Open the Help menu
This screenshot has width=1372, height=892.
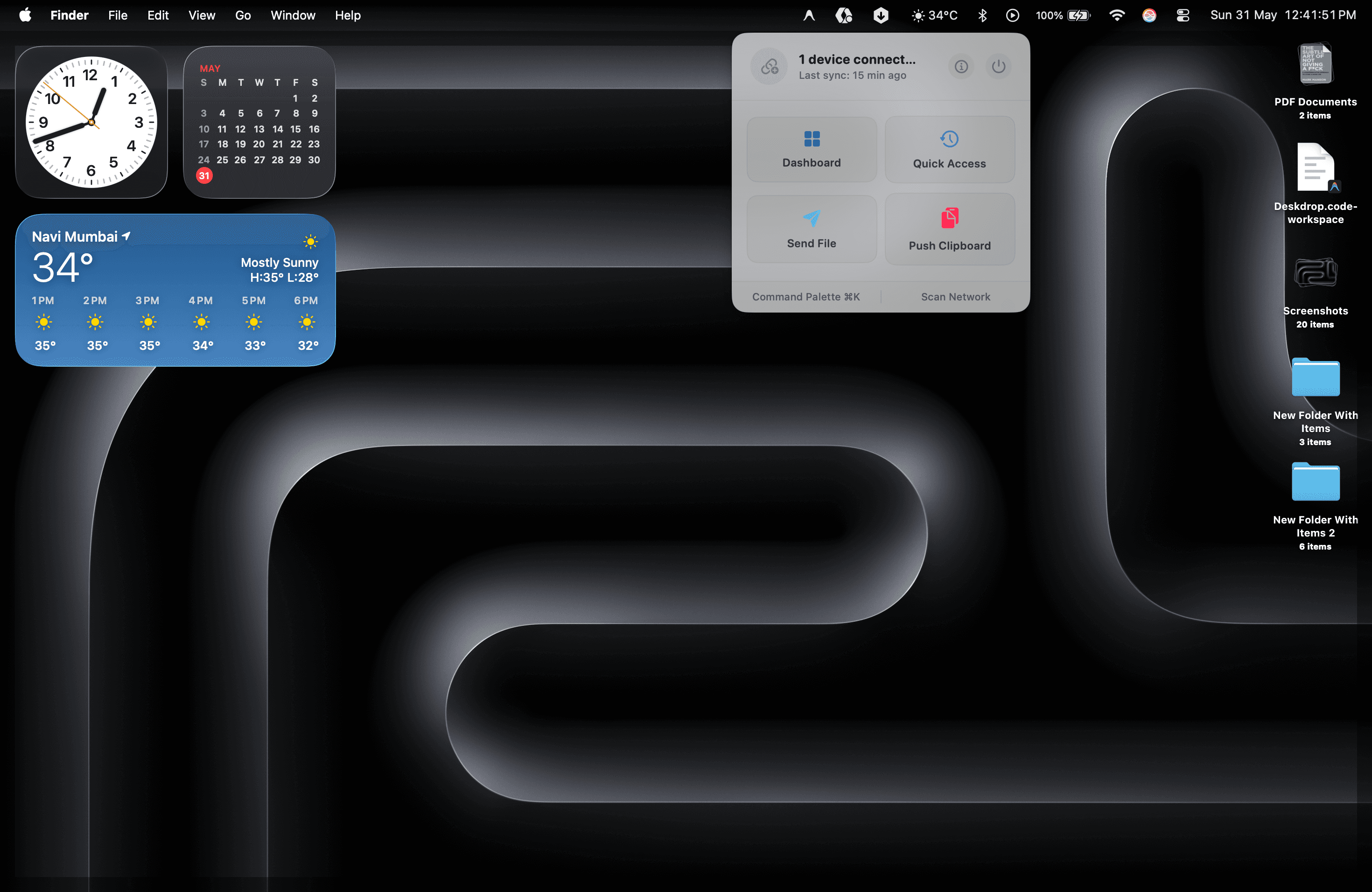pyautogui.click(x=348, y=15)
